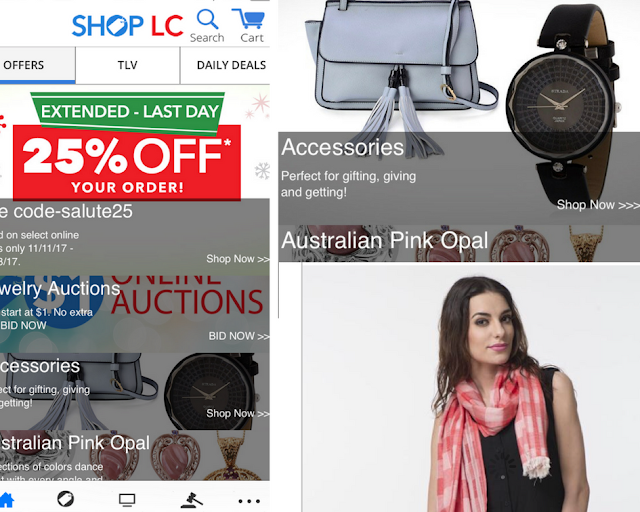Click Shop Now under salute25 code banner

coord(238,259)
